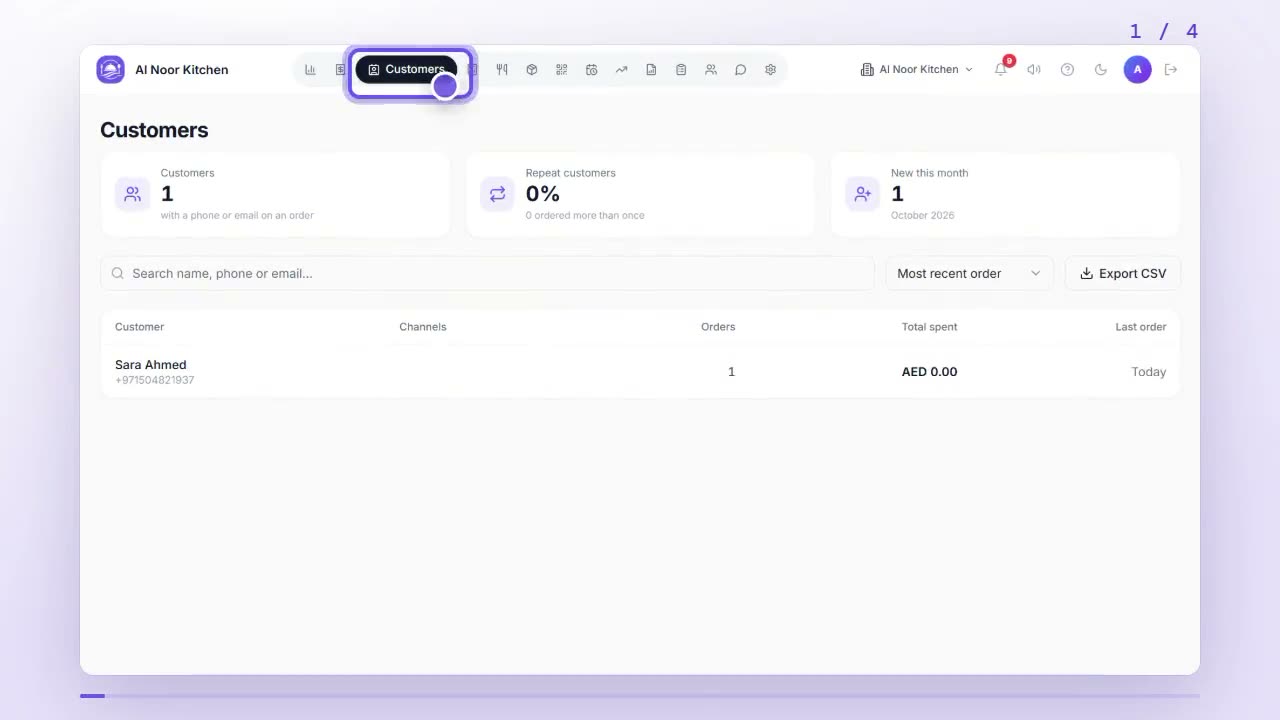Viewport: 1280px width, 720px height.
Task: Click the Customer column header
Action: tap(139, 327)
